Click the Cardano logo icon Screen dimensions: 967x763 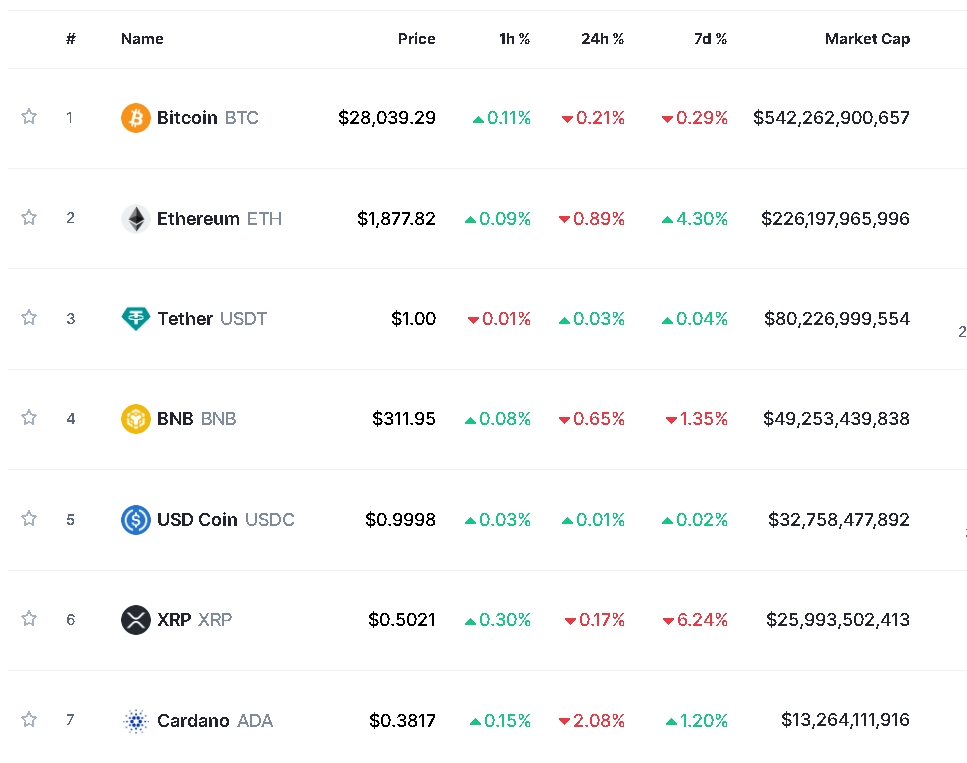(x=135, y=721)
